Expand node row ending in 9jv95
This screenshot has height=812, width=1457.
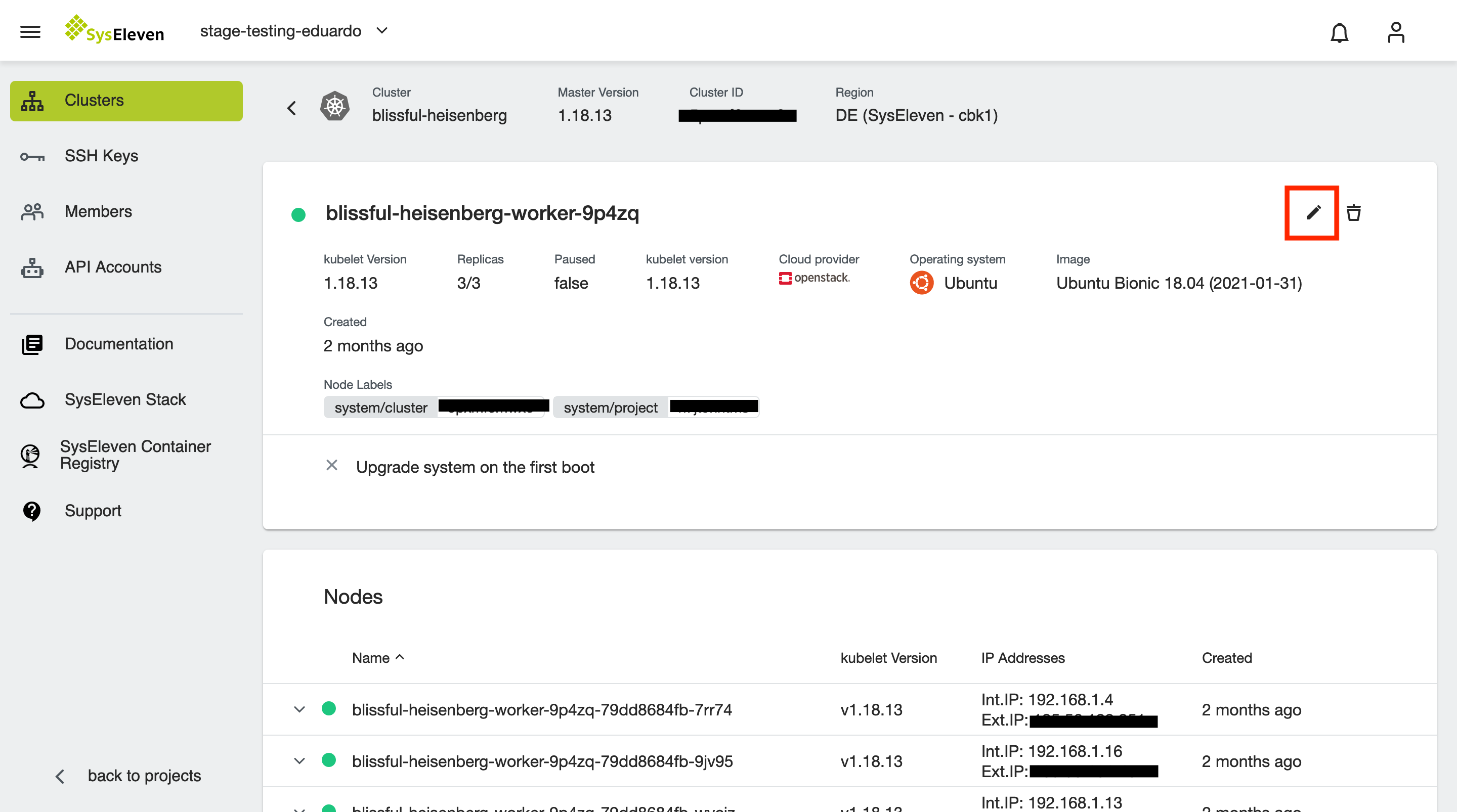pos(299,760)
